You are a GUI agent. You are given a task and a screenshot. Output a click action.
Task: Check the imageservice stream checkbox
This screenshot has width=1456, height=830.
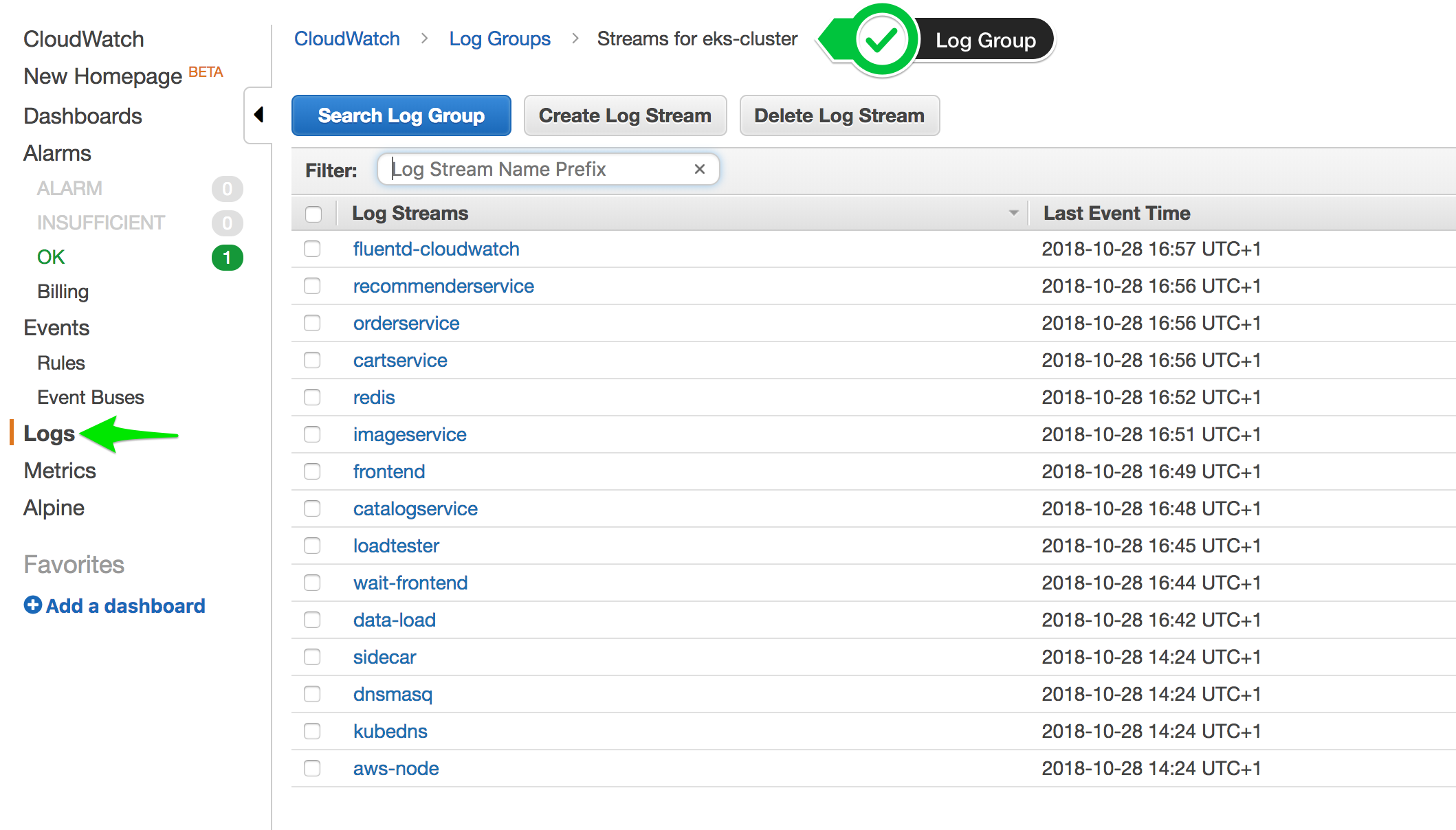point(312,434)
